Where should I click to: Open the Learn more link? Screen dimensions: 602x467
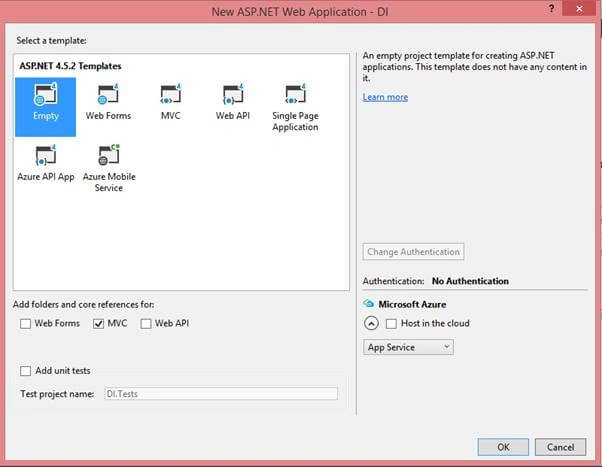(x=385, y=97)
